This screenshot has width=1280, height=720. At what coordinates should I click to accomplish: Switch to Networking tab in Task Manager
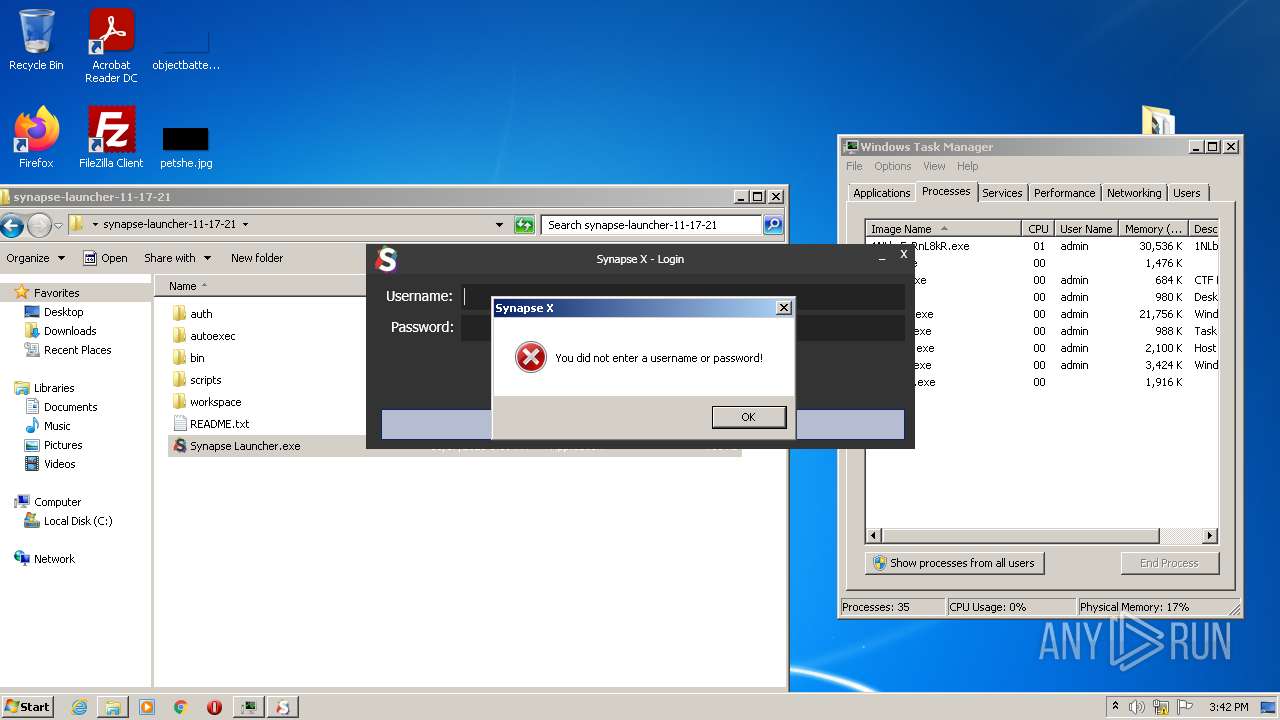[1134, 193]
